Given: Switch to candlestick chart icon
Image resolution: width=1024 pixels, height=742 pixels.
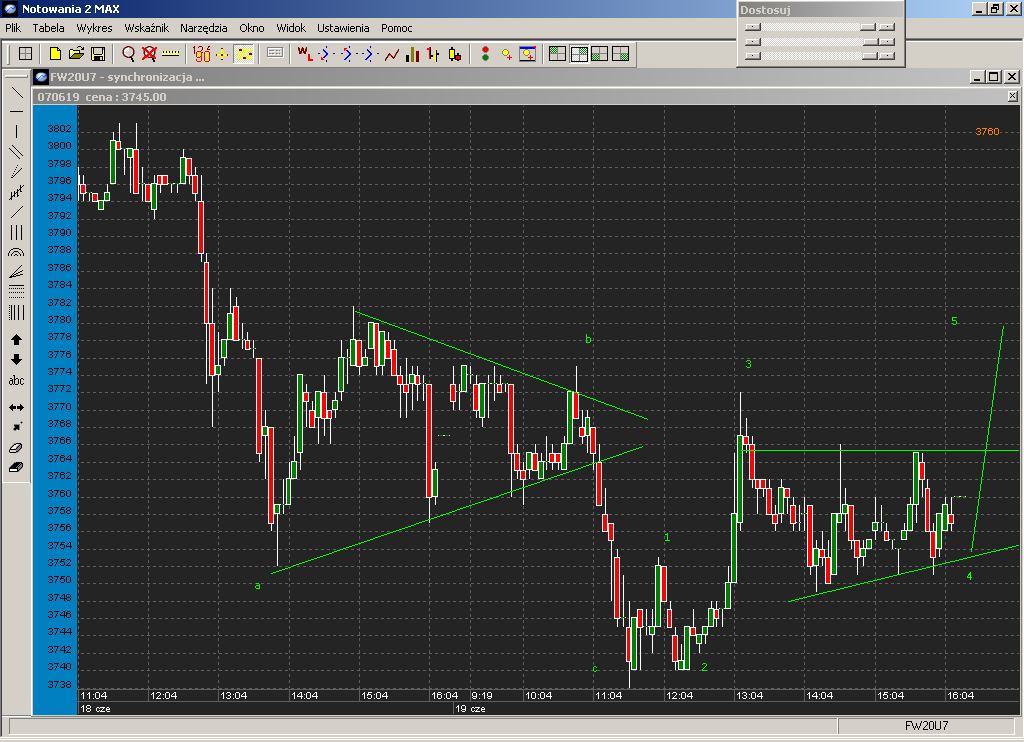Looking at the screenshot, I should tap(455, 54).
